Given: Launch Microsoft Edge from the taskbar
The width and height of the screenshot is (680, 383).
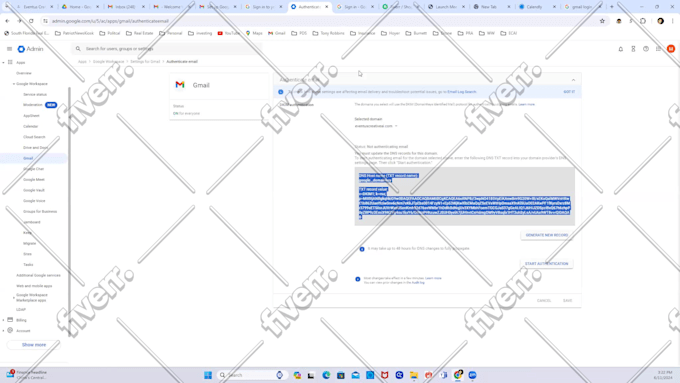Looking at the screenshot, I should pyautogui.click(x=326, y=375).
